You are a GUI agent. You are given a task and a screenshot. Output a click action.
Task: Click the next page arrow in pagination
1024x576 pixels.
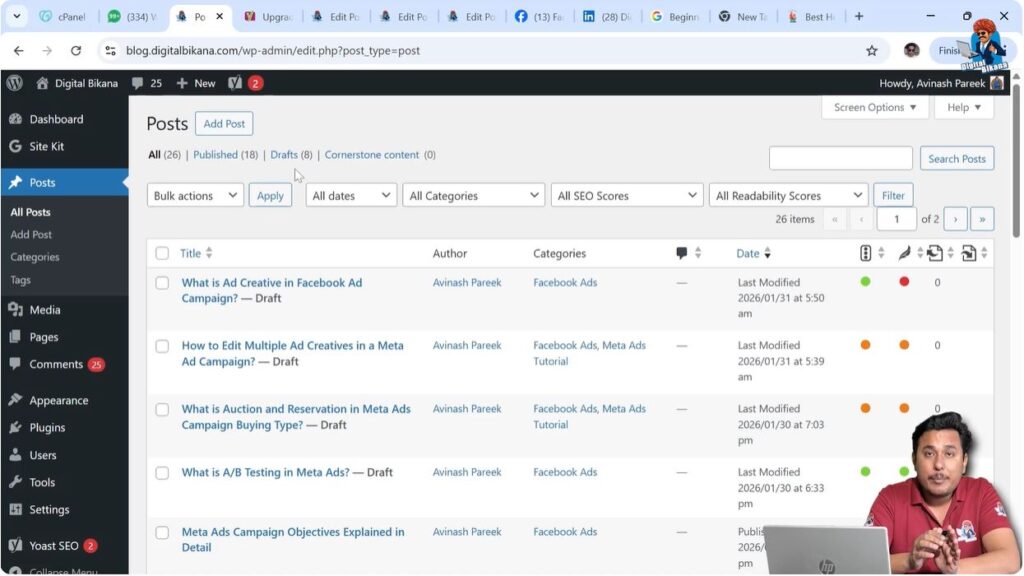[955, 218]
